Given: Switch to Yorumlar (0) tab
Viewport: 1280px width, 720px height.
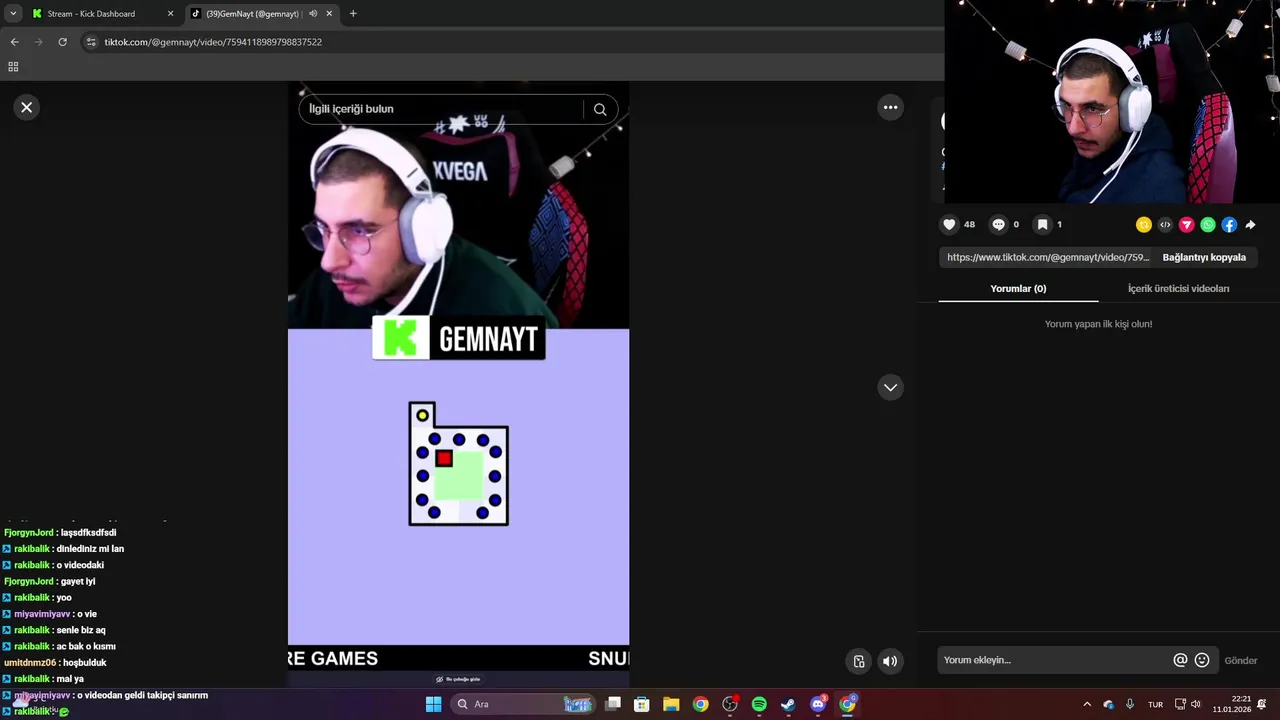Looking at the screenshot, I should [x=1018, y=289].
